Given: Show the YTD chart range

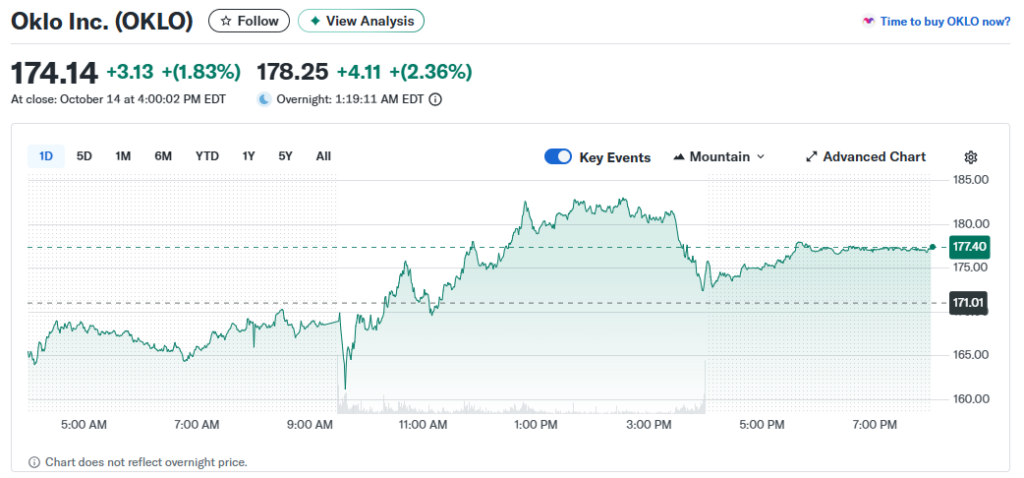Looking at the screenshot, I should [207, 156].
